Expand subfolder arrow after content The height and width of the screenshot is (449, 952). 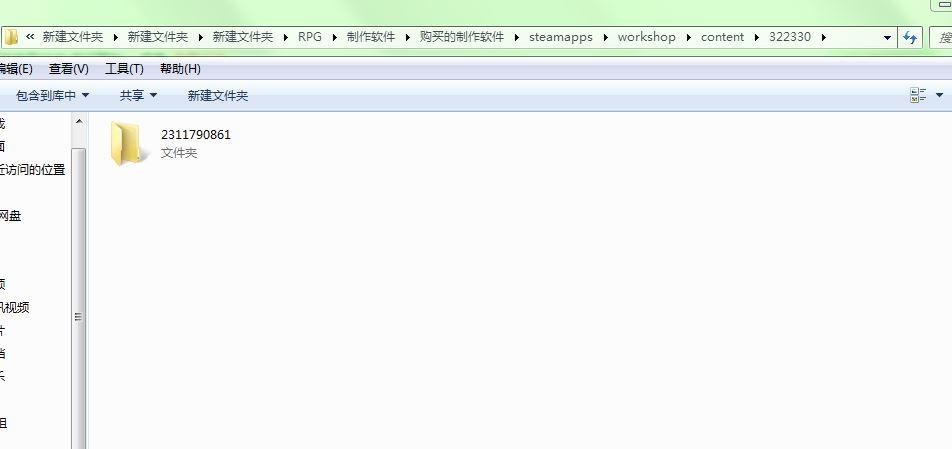click(x=756, y=37)
